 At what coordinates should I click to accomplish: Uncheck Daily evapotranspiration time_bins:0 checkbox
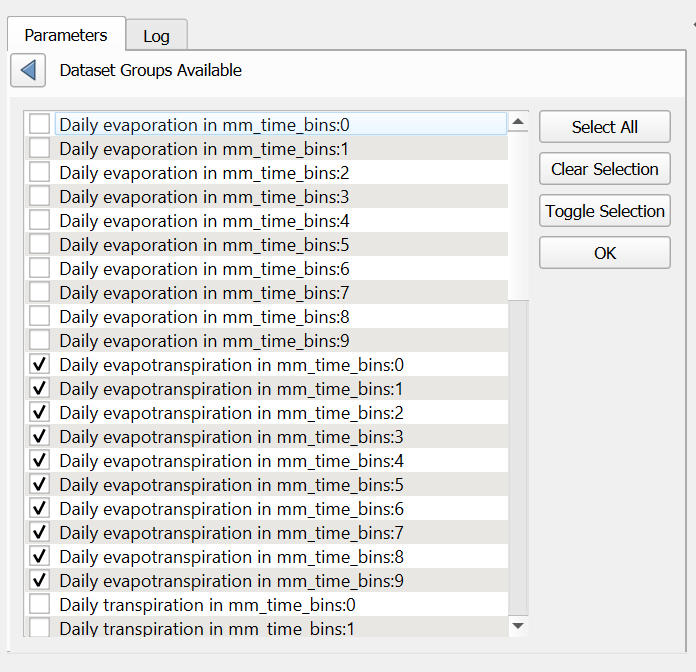[40, 365]
